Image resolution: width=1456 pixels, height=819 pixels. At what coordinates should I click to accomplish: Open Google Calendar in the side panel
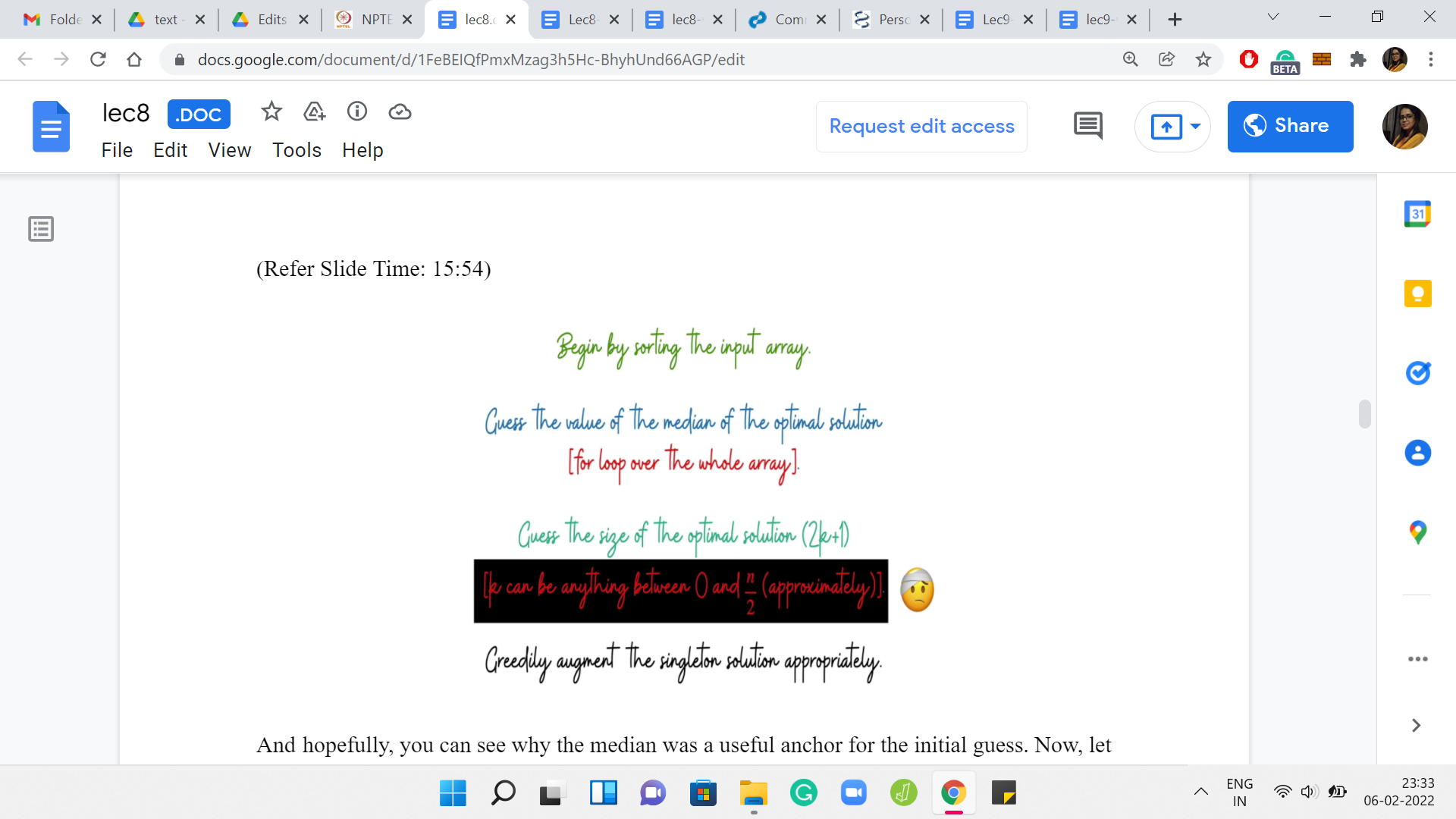coord(1417,215)
